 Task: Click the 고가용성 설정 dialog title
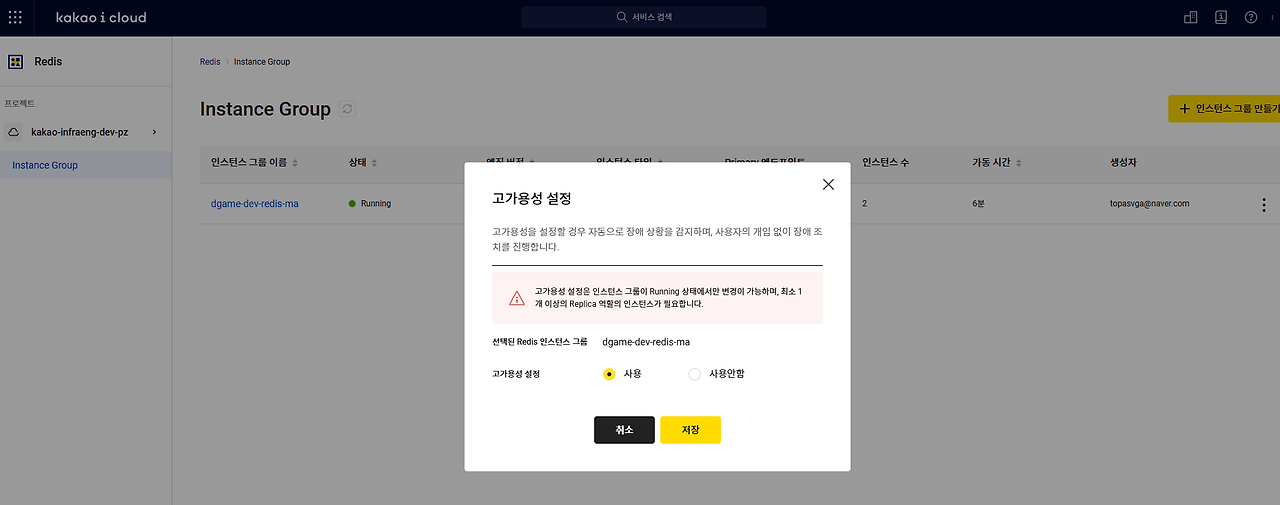point(532,198)
